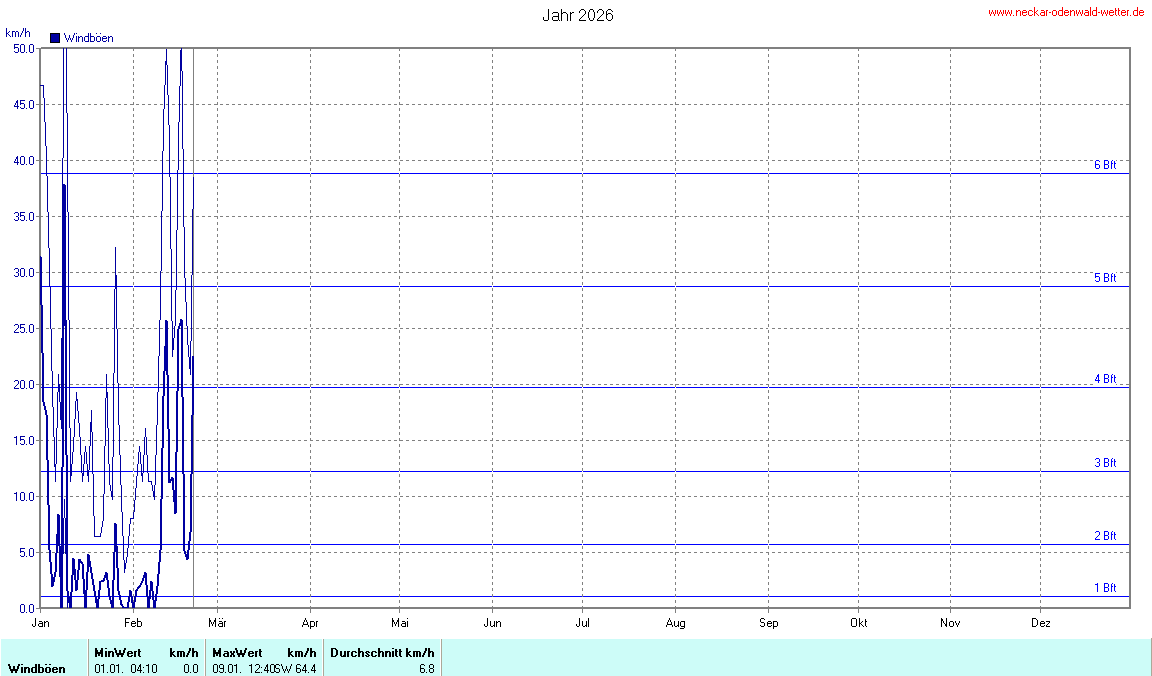Select the Mär month marker
This screenshot has width=1152, height=676.
tap(217, 623)
